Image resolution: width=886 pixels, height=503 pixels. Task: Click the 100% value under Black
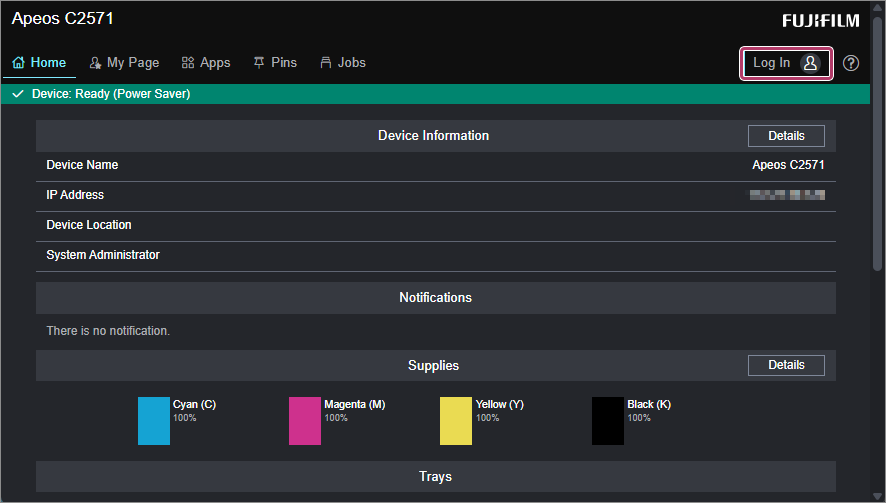coord(639,418)
